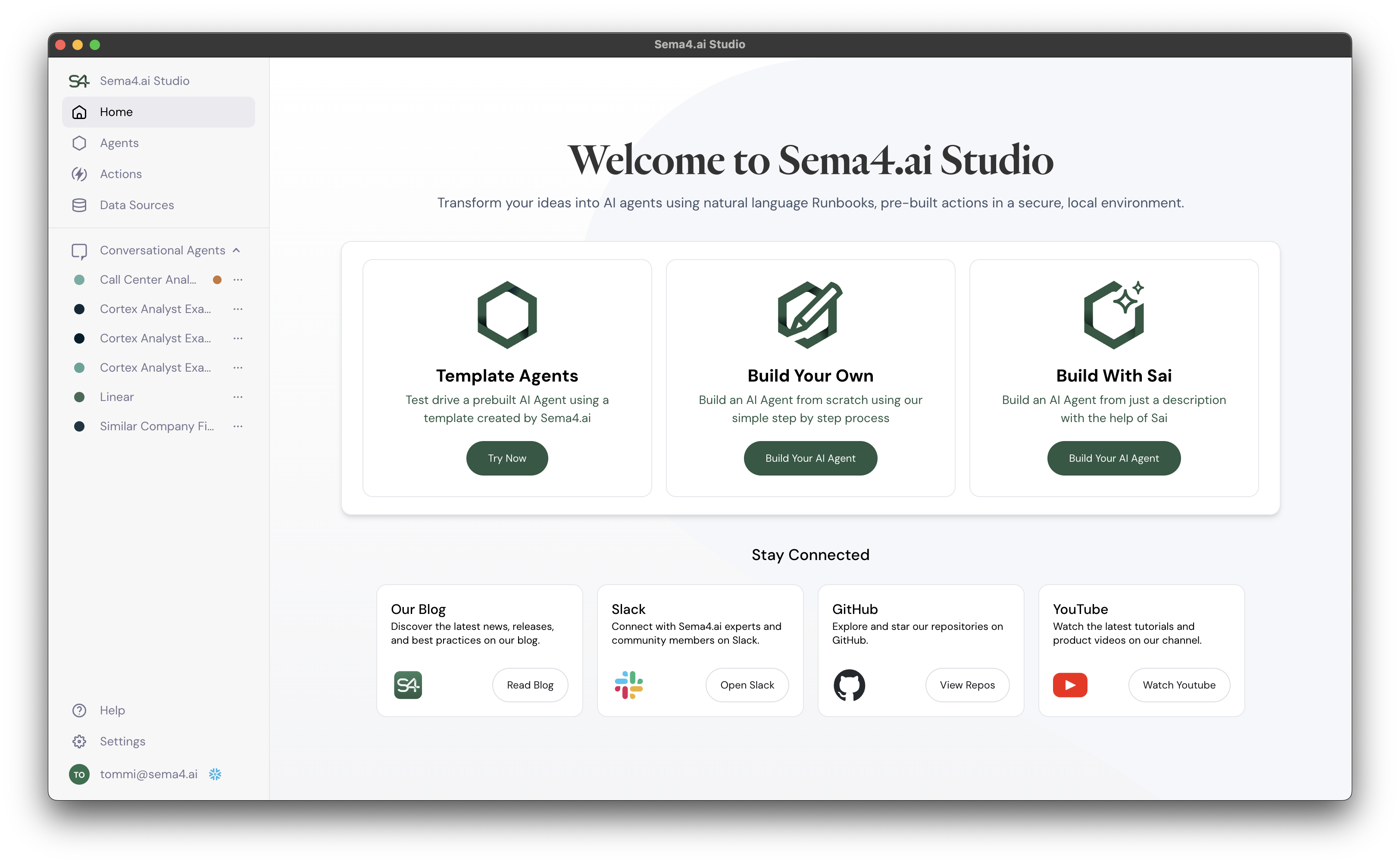Open the Similar Company Fi... agent

click(157, 426)
